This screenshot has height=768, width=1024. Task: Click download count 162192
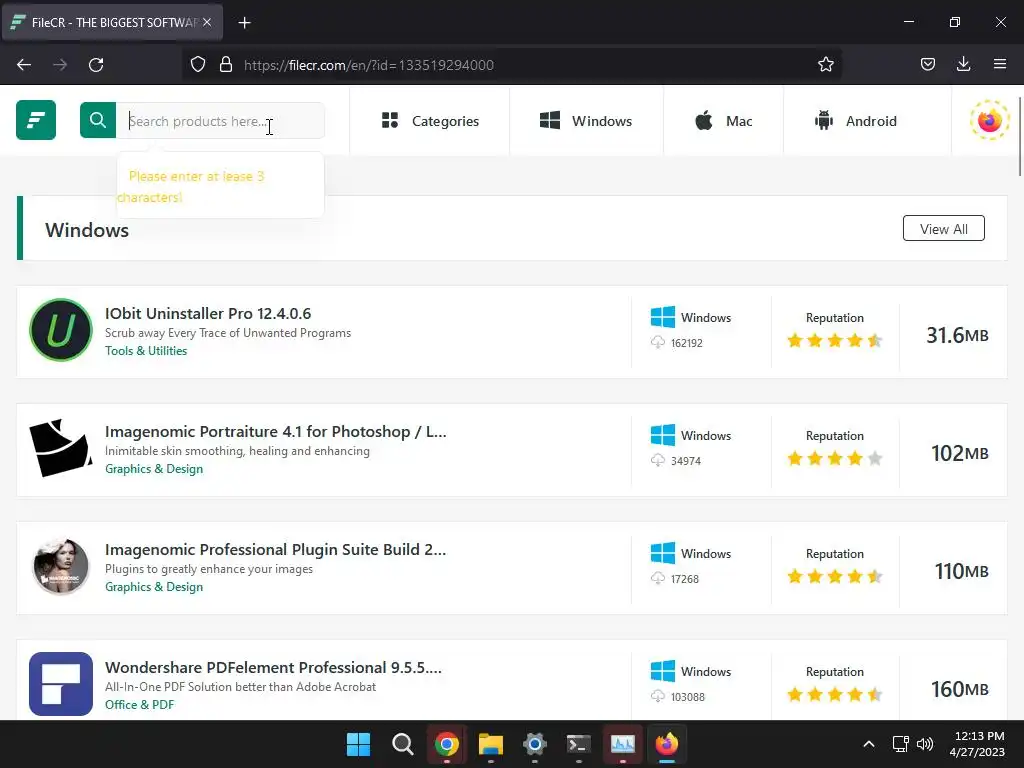point(686,343)
